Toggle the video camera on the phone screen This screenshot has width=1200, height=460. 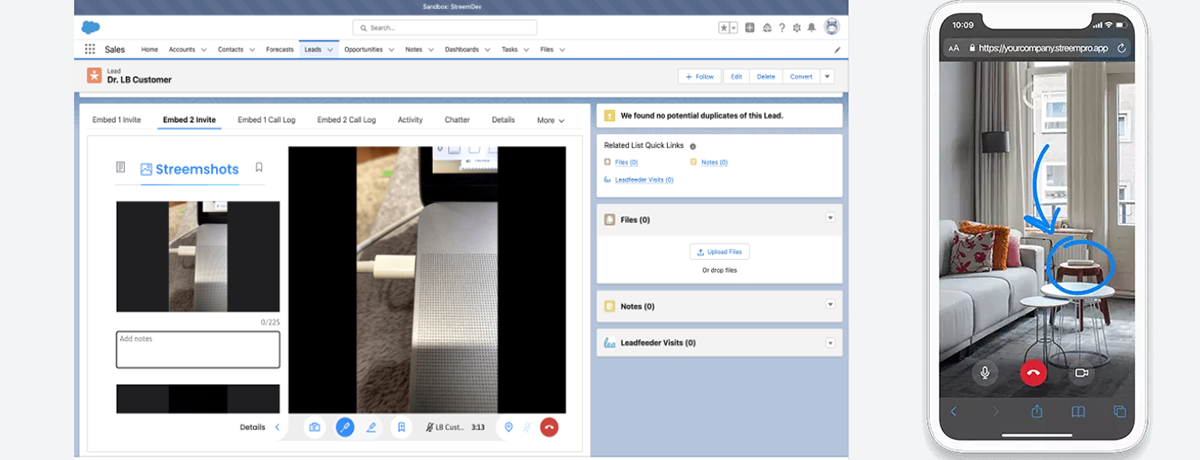pyautogui.click(x=1081, y=372)
